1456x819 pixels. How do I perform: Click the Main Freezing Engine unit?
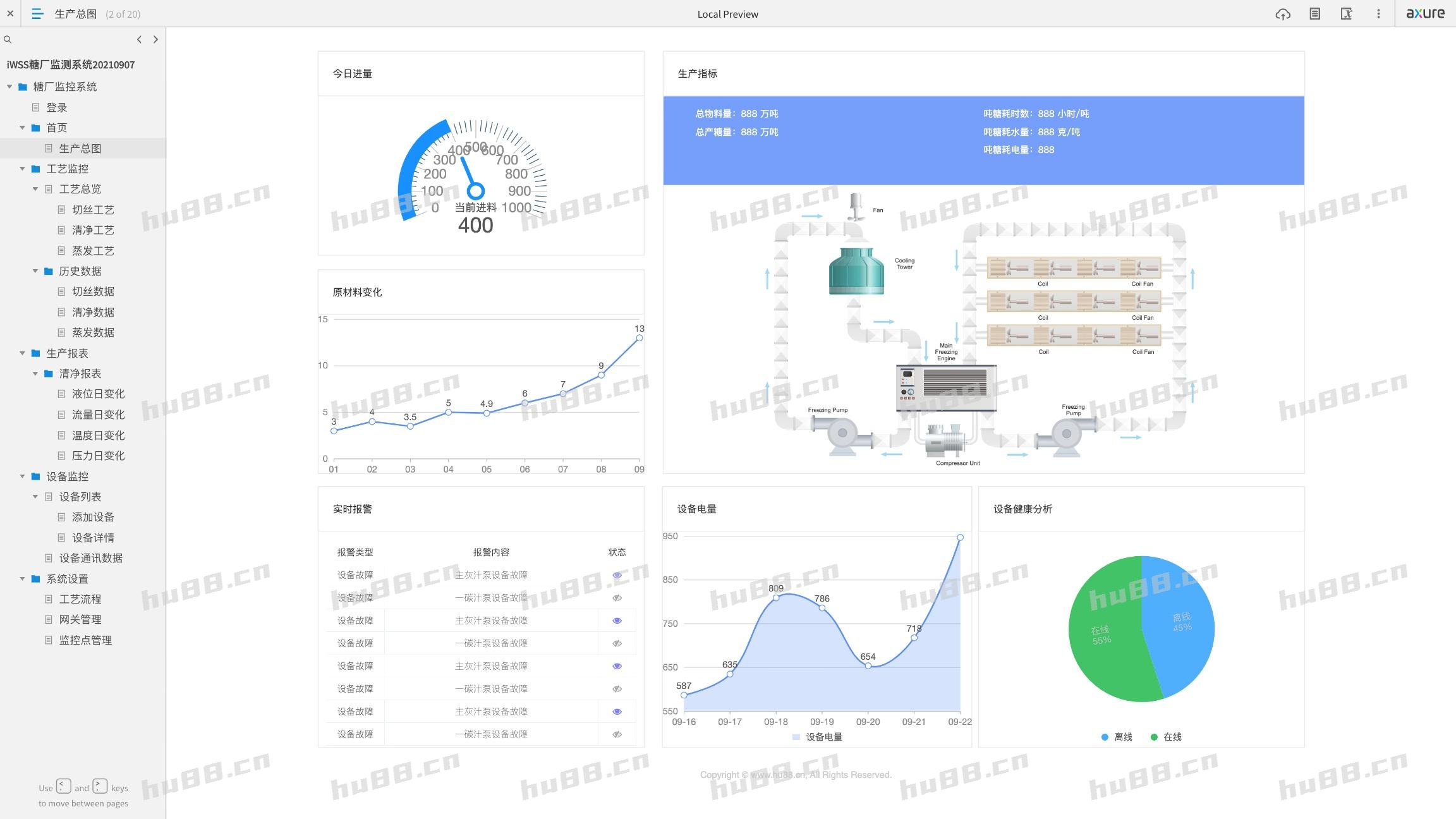pos(946,389)
